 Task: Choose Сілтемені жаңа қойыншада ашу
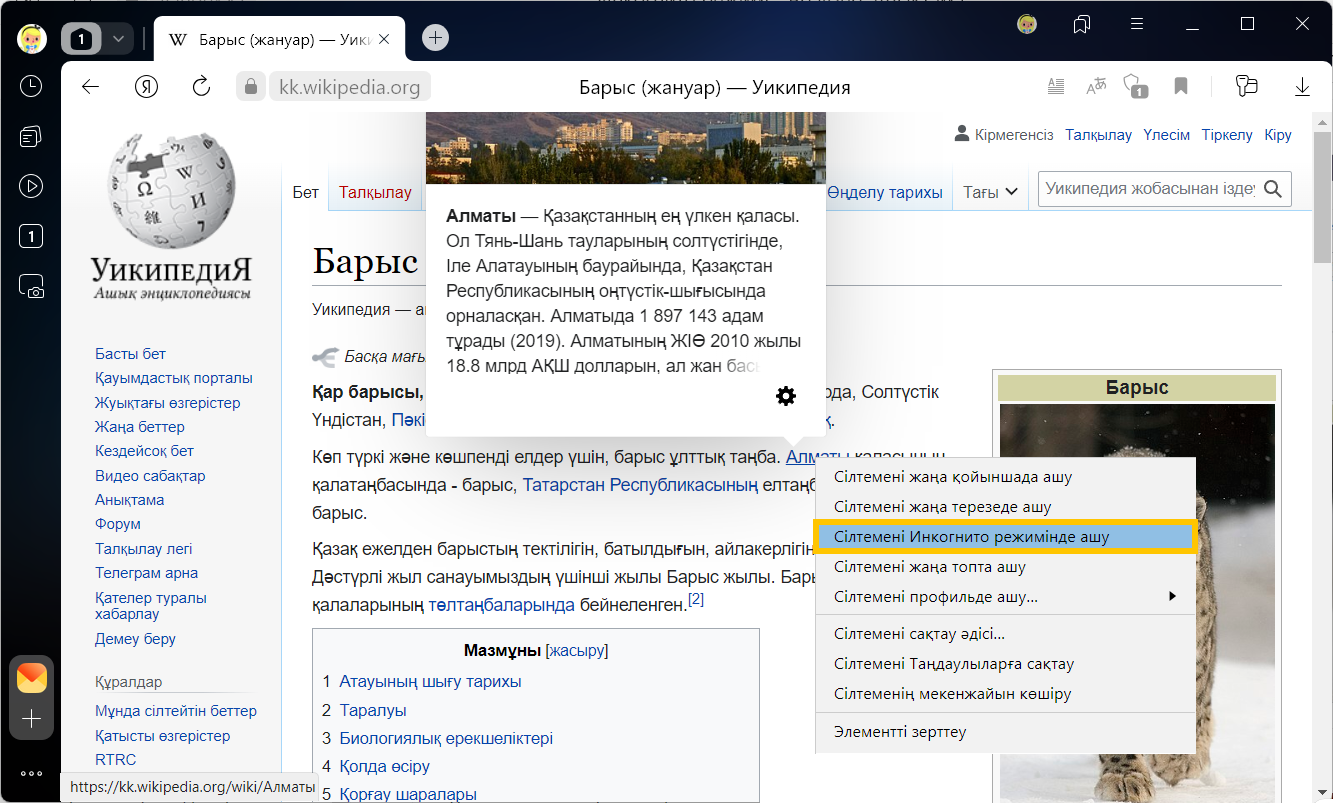pyautogui.click(x=1005, y=477)
